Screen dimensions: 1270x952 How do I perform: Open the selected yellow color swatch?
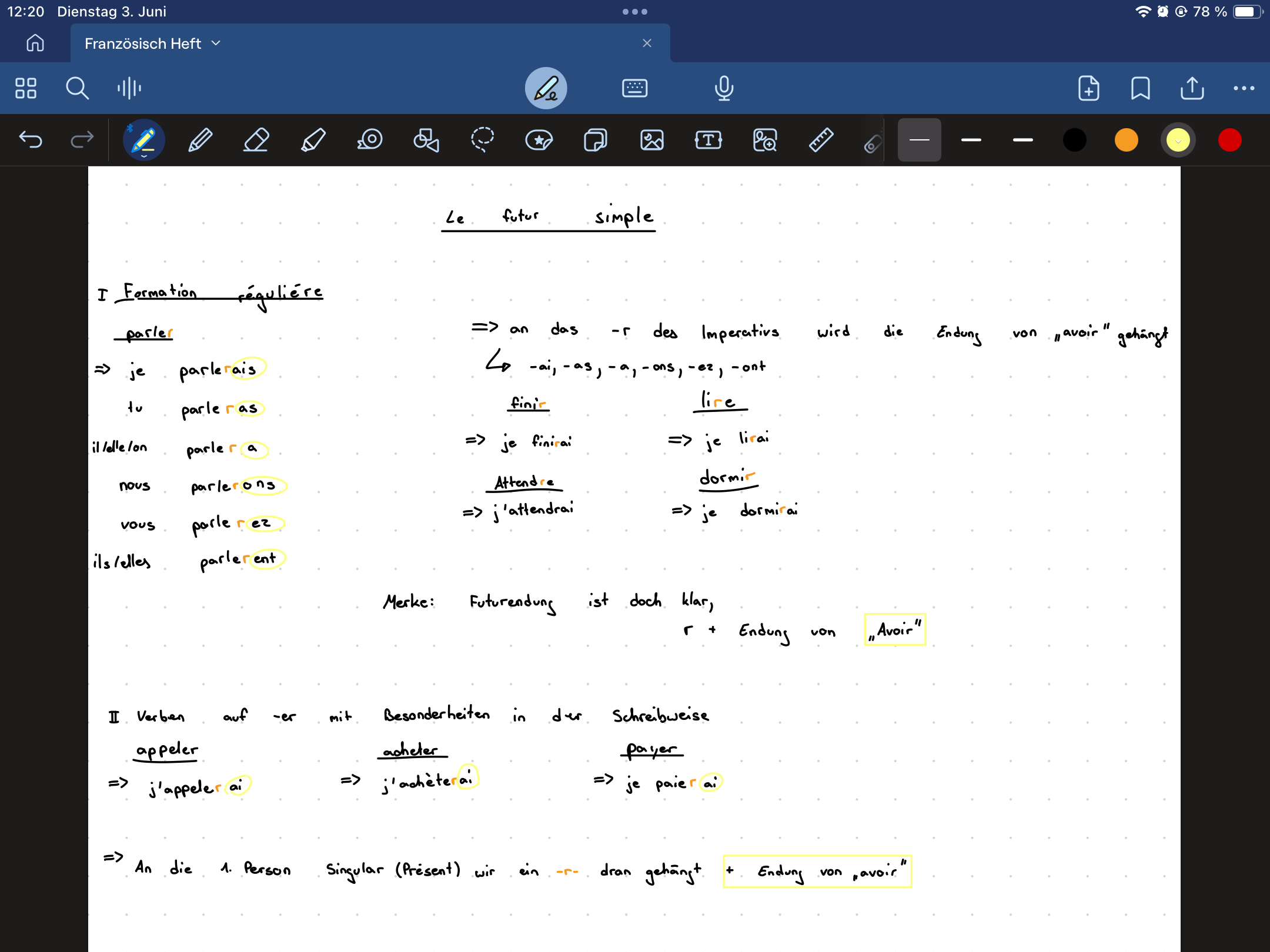(x=1178, y=140)
